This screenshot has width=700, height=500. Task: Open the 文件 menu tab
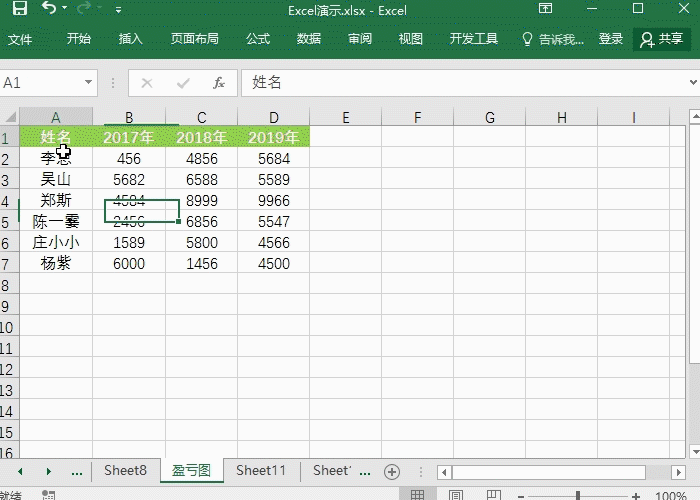click(20, 39)
